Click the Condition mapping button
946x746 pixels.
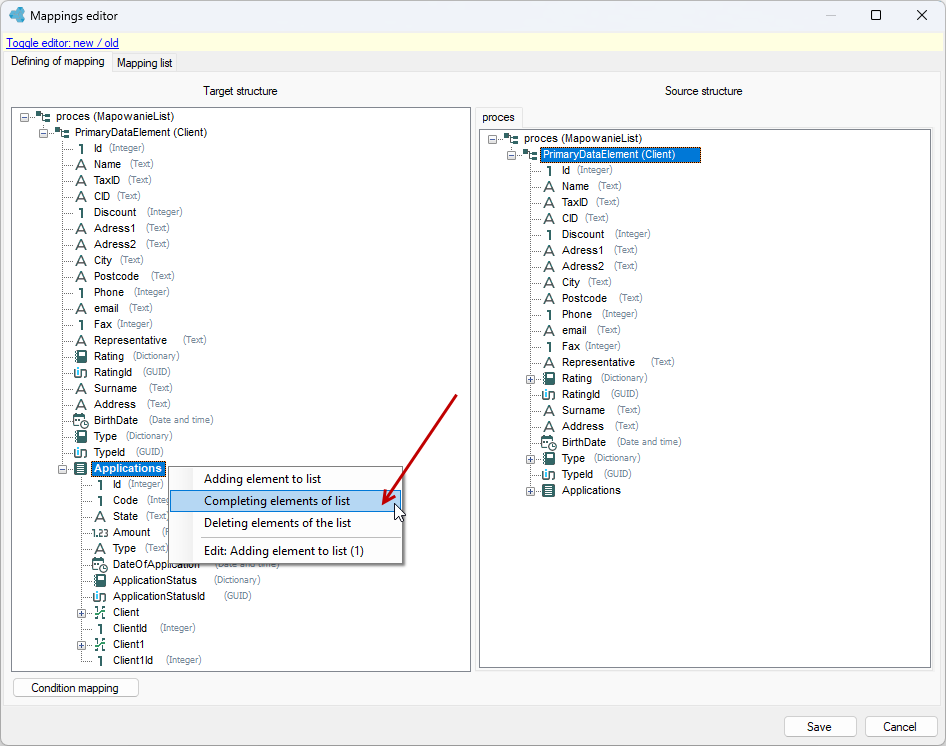coord(75,688)
